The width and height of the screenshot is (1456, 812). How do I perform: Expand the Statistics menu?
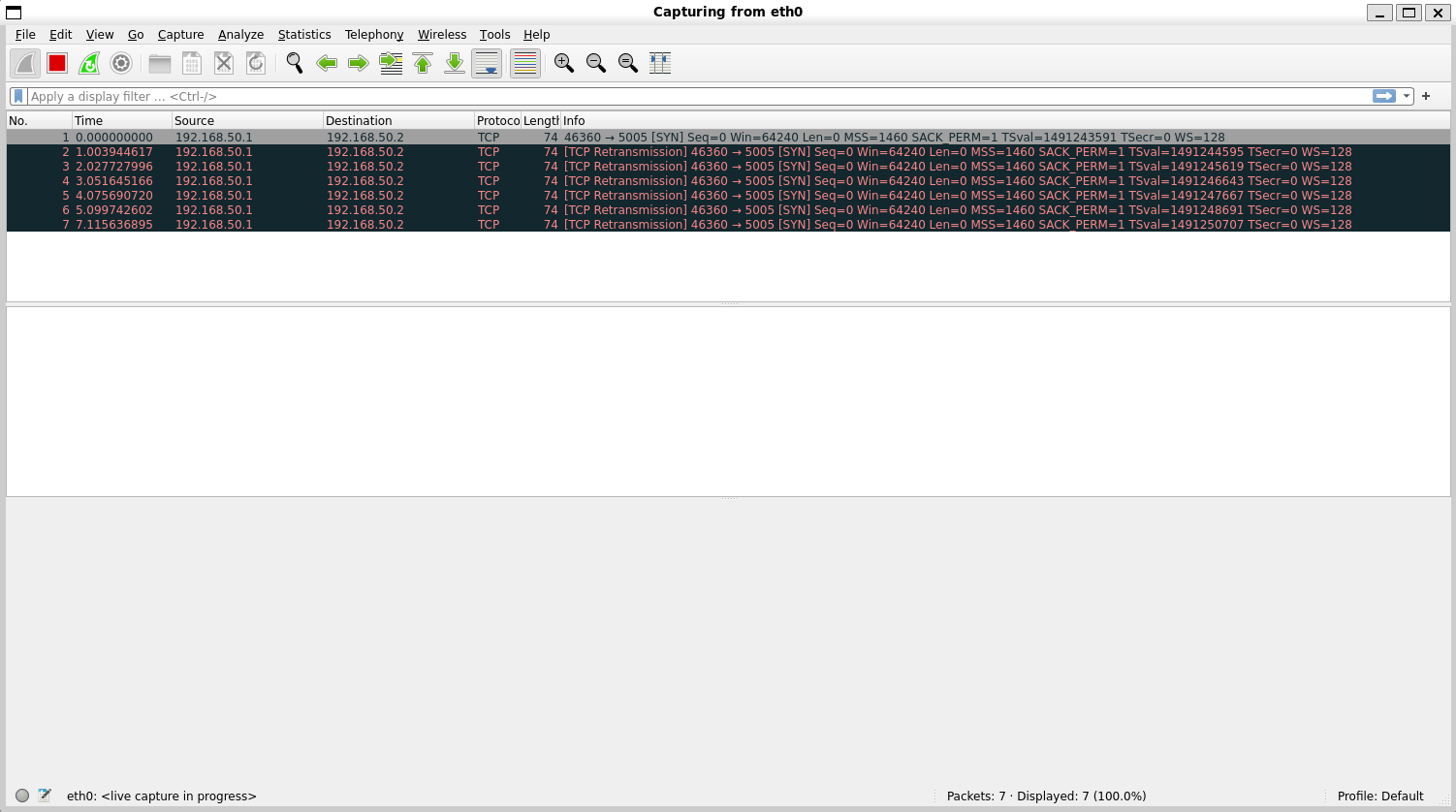304,34
